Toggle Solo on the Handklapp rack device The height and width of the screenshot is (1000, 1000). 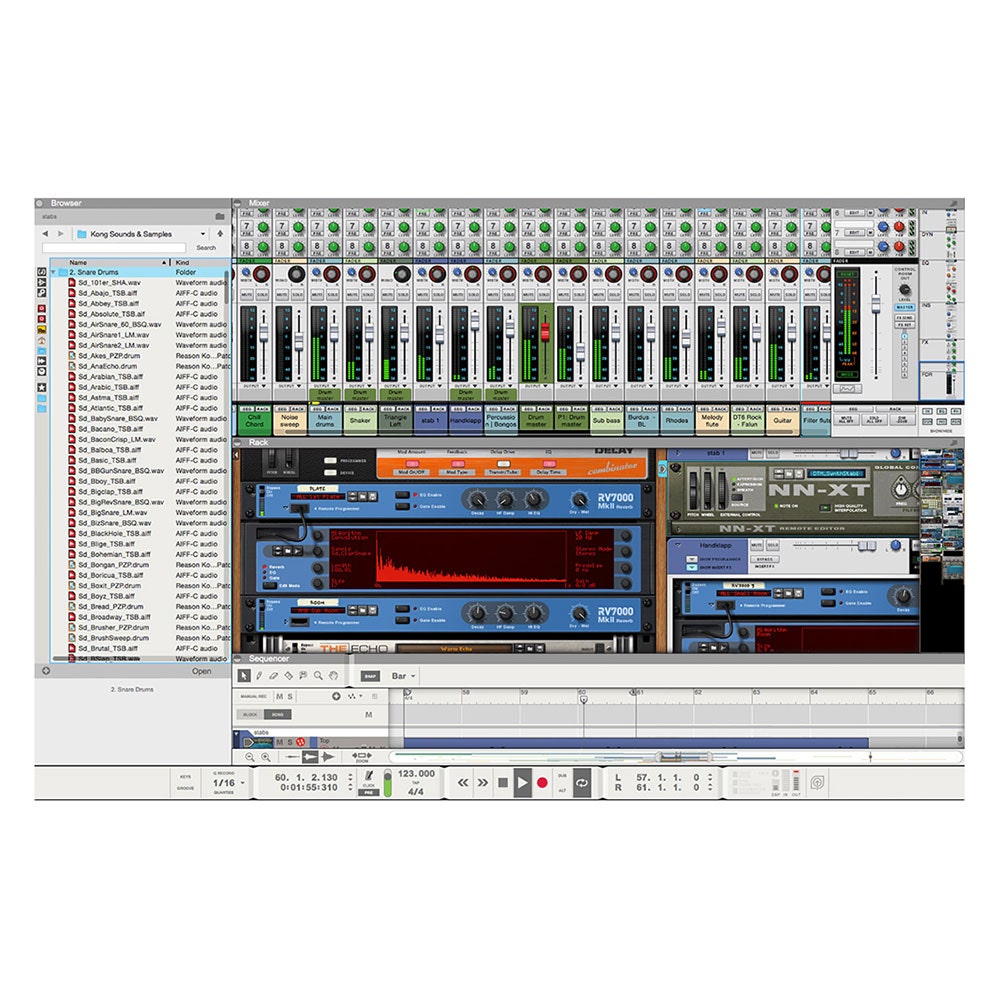click(773, 545)
